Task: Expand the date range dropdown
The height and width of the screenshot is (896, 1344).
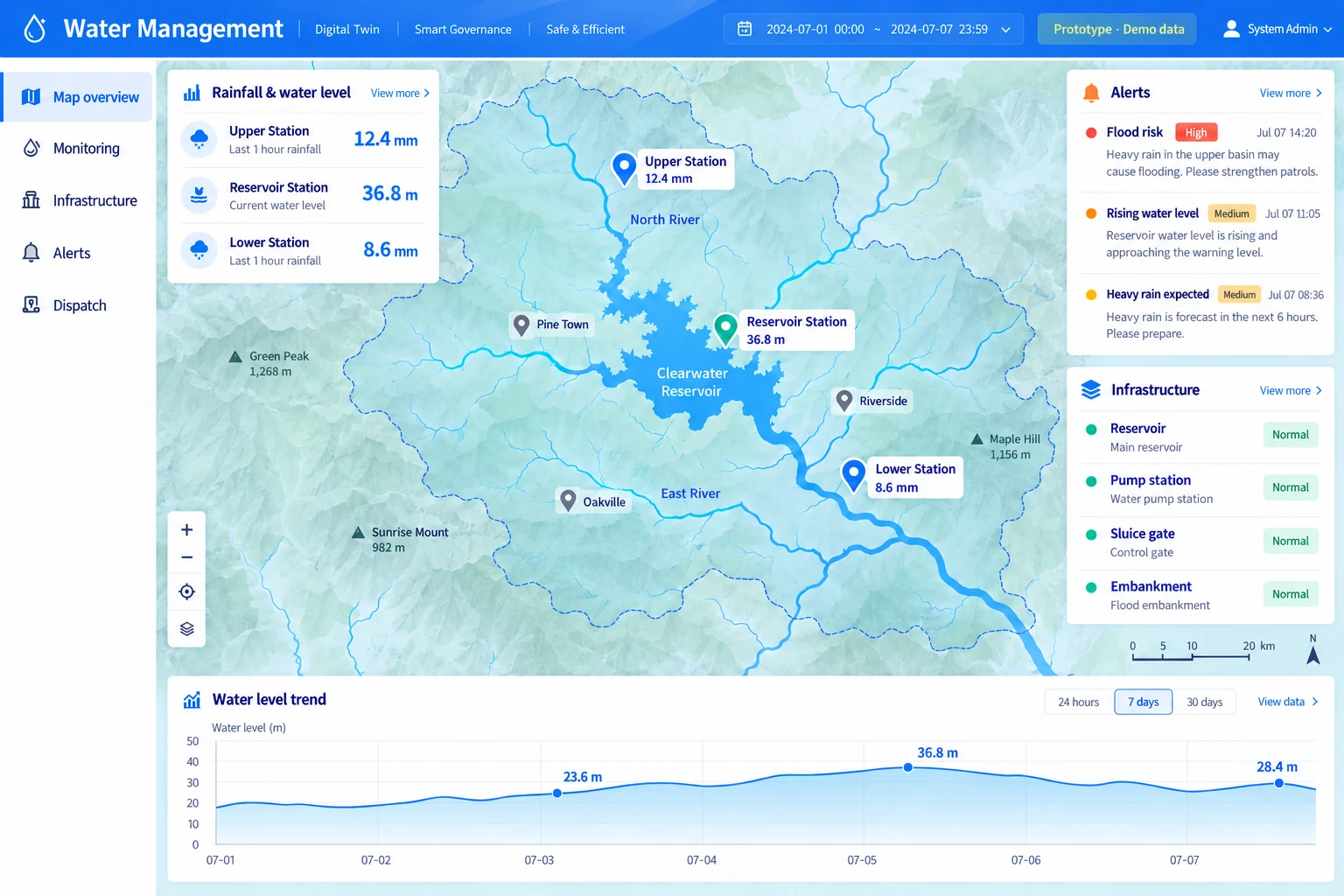Action: pyautogui.click(x=1006, y=30)
